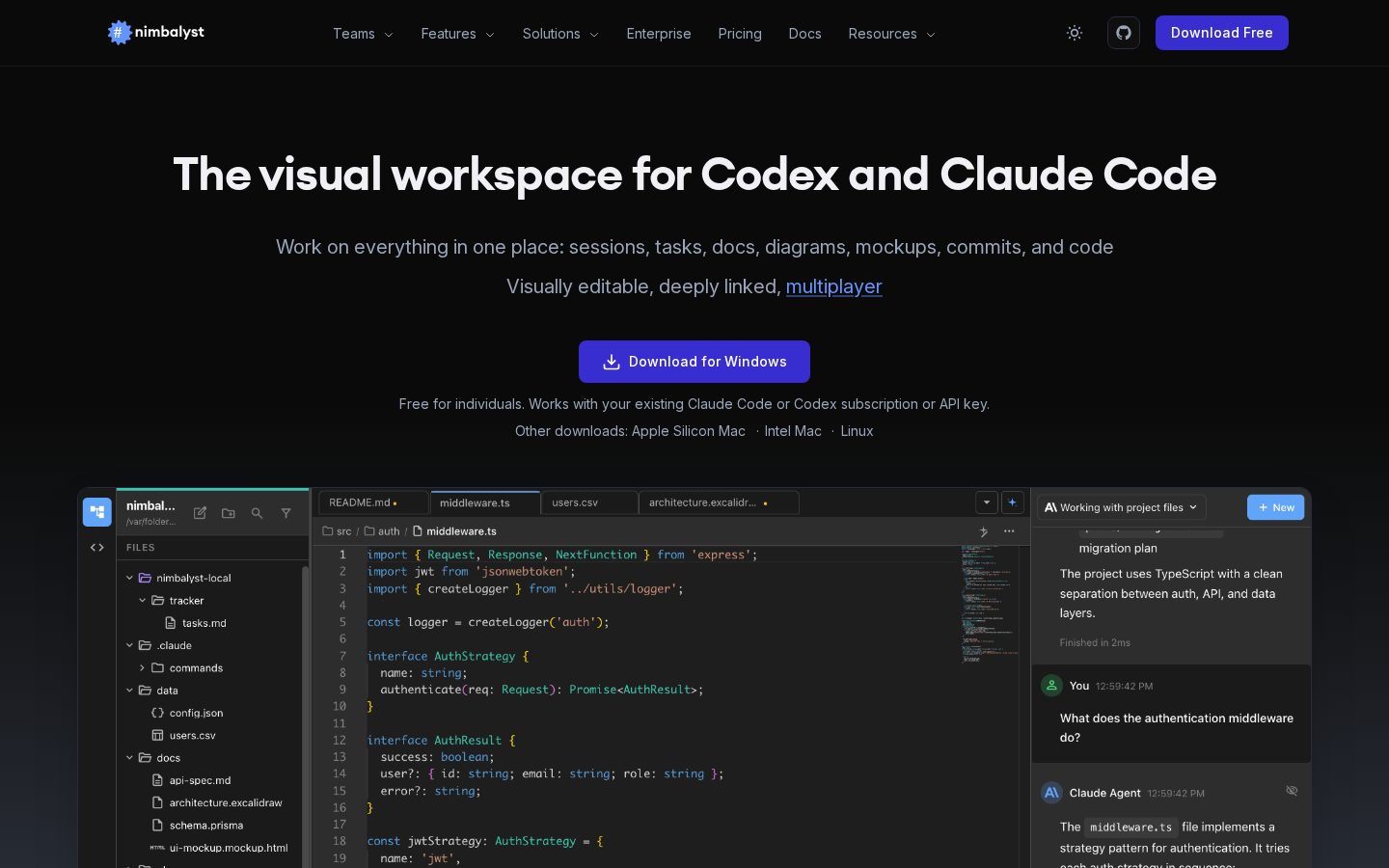The image size is (1389, 868).
Task: Click the file filter funnel icon
Action: 286,513
